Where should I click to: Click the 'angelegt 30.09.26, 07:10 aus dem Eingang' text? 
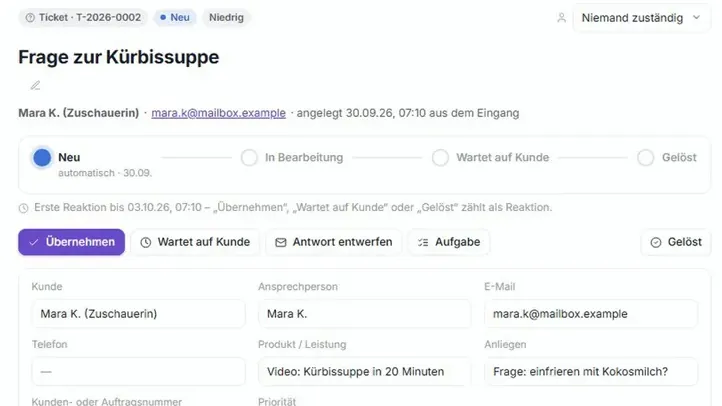(x=408, y=113)
